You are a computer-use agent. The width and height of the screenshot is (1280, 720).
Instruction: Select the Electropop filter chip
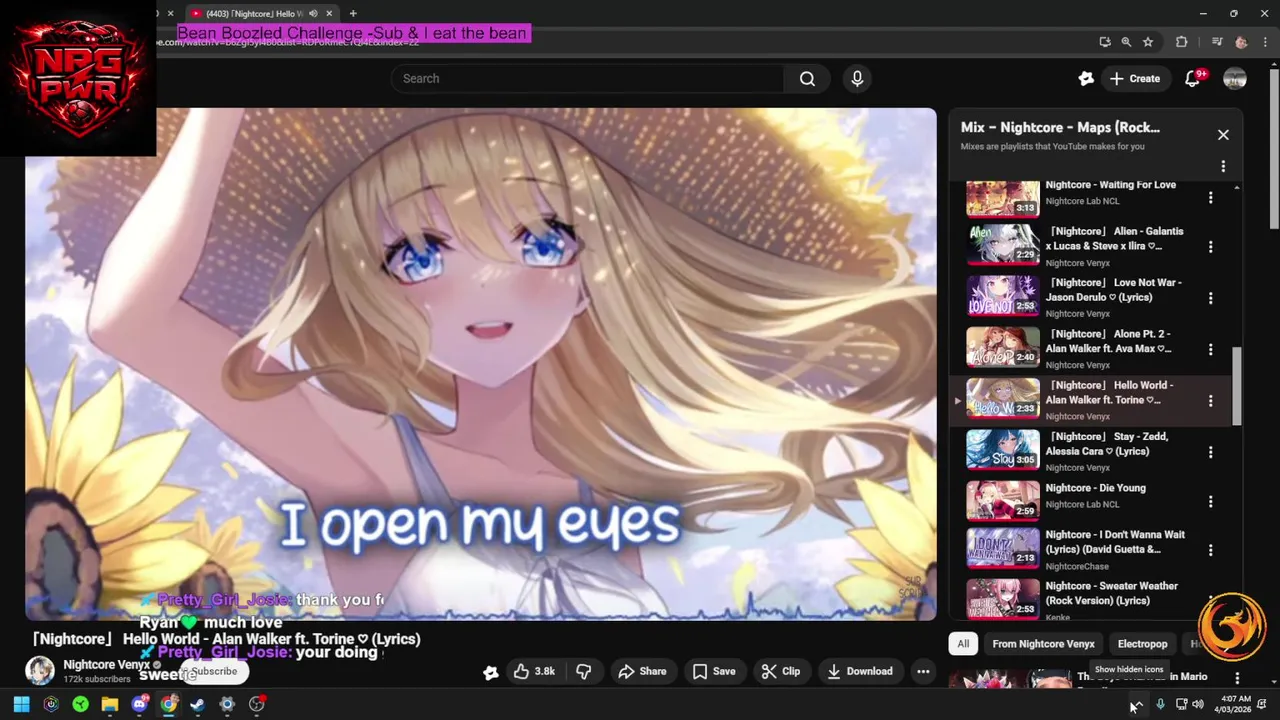coord(1142,644)
